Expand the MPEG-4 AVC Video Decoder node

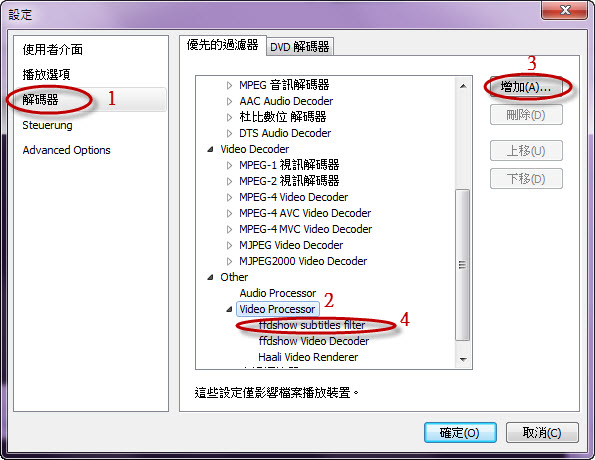[x=229, y=213]
